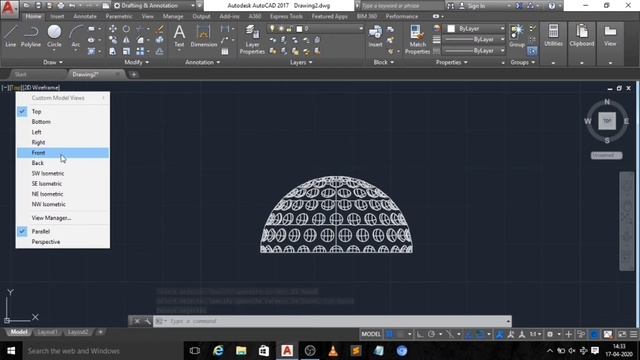Image resolution: width=640 pixels, height=360 pixels.
Task: Toggle the MODEL space button in status bar
Action: click(x=371, y=334)
